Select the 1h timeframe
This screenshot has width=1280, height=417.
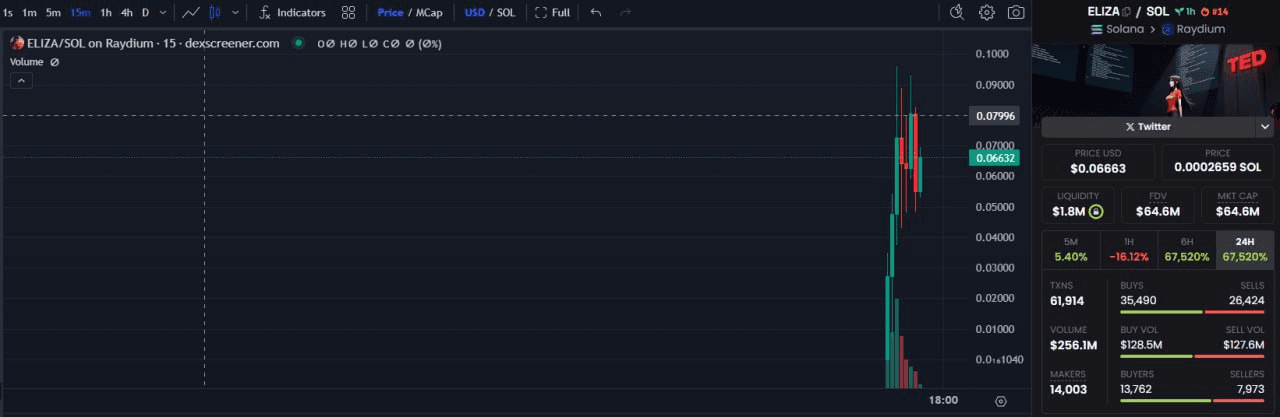click(106, 13)
